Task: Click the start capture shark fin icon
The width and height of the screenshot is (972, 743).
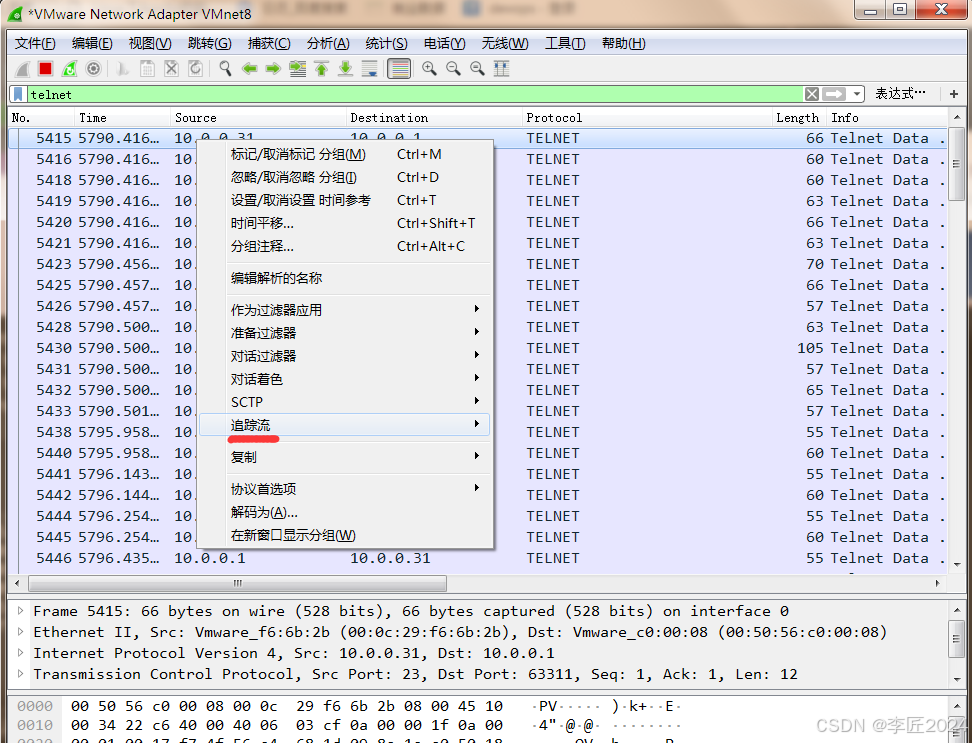Action: [x=22, y=69]
